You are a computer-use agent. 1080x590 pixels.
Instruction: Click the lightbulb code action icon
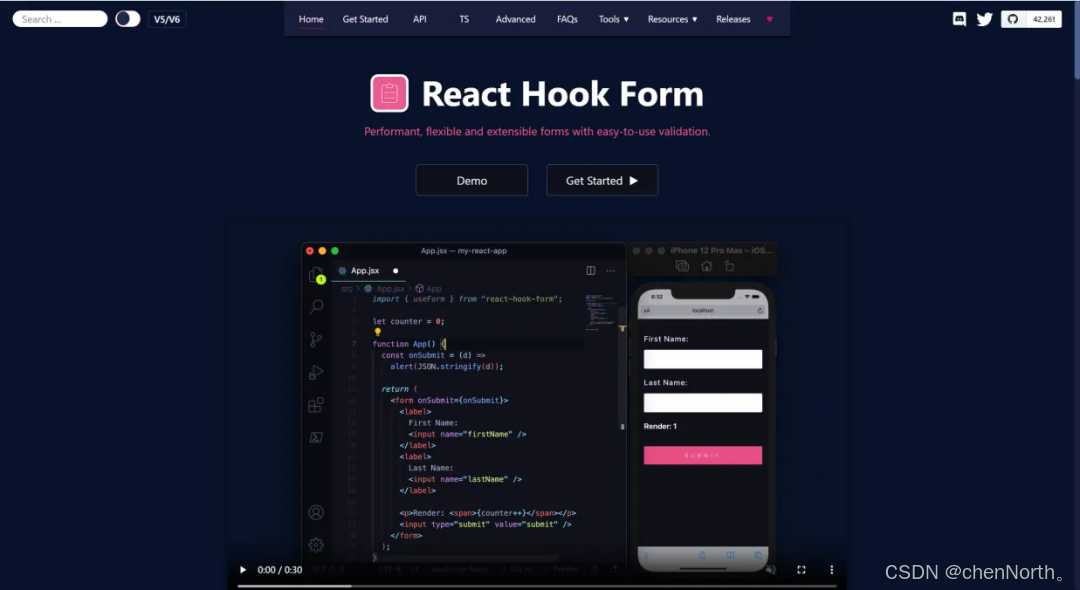[x=377, y=332]
